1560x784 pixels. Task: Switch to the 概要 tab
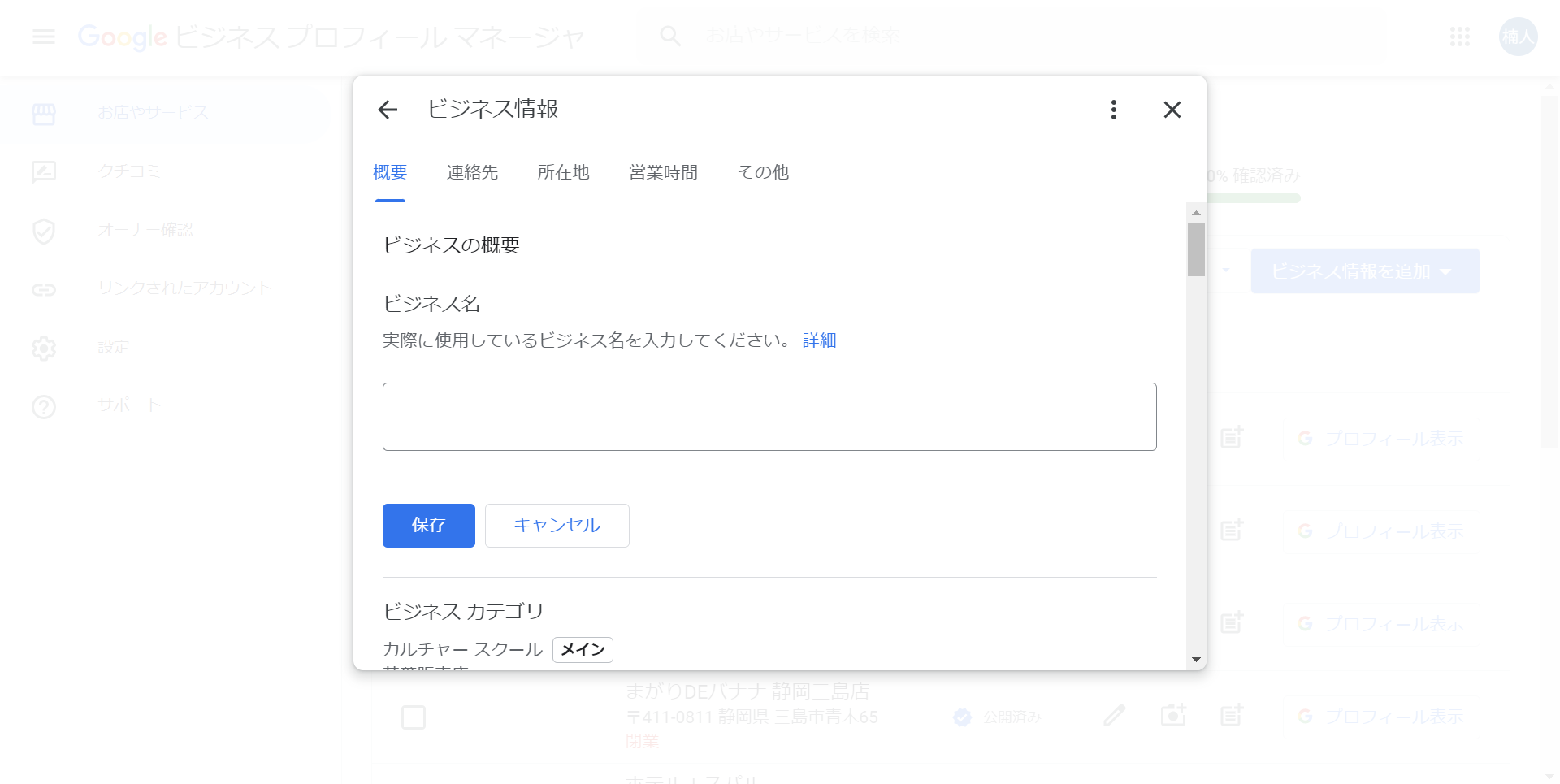coord(390,172)
